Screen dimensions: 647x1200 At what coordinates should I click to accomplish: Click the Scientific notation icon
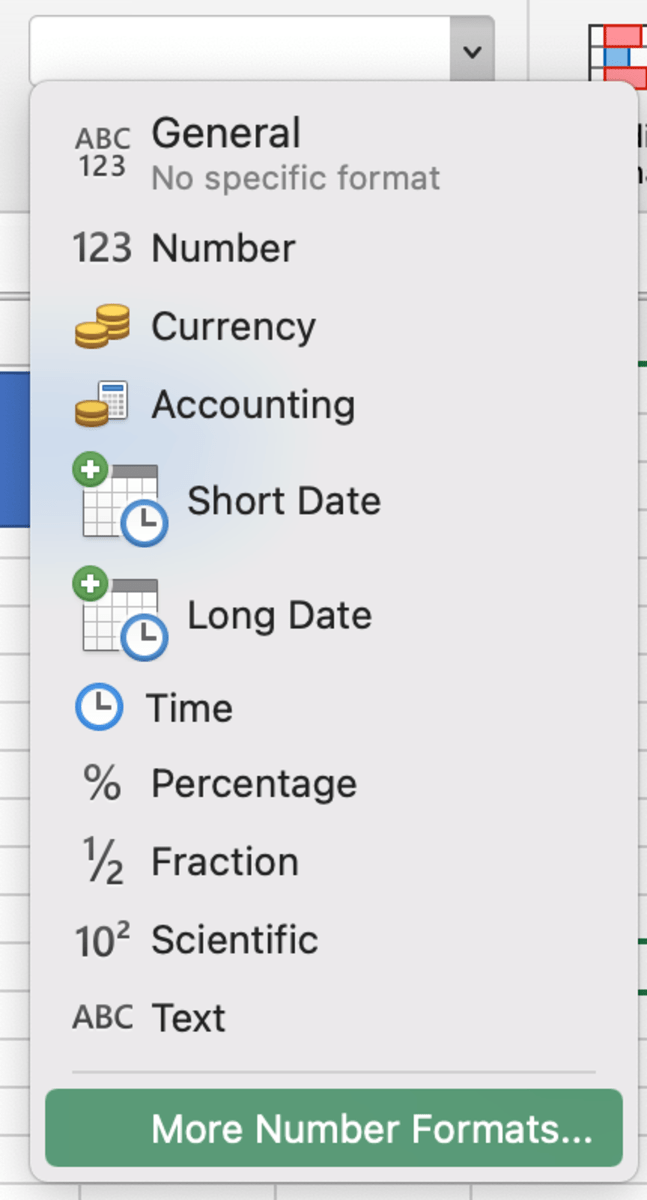[x=102, y=940]
